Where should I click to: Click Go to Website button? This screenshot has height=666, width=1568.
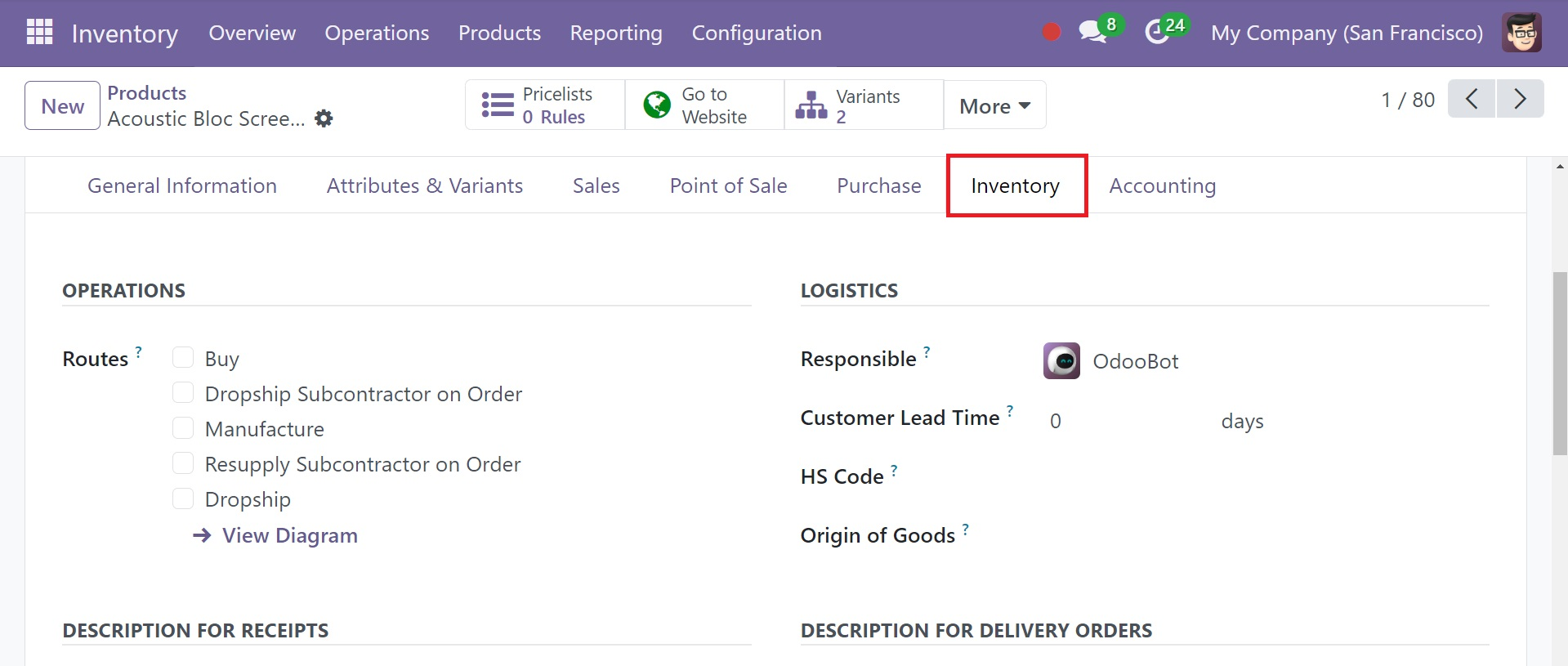coord(704,105)
